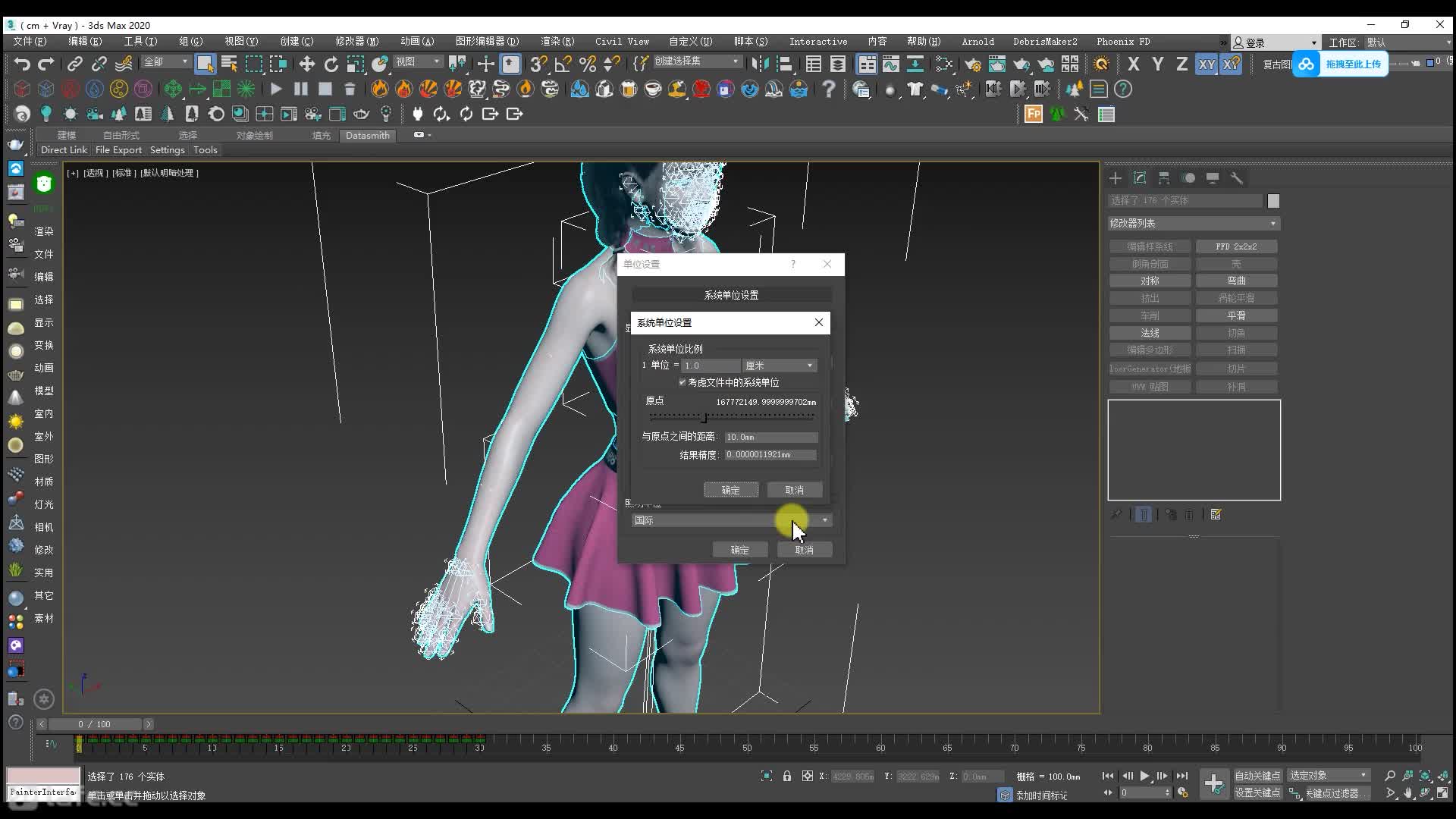Open the 视图 reference coordinate dropdown
This screenshot has height=819, width=1456.
417,61
